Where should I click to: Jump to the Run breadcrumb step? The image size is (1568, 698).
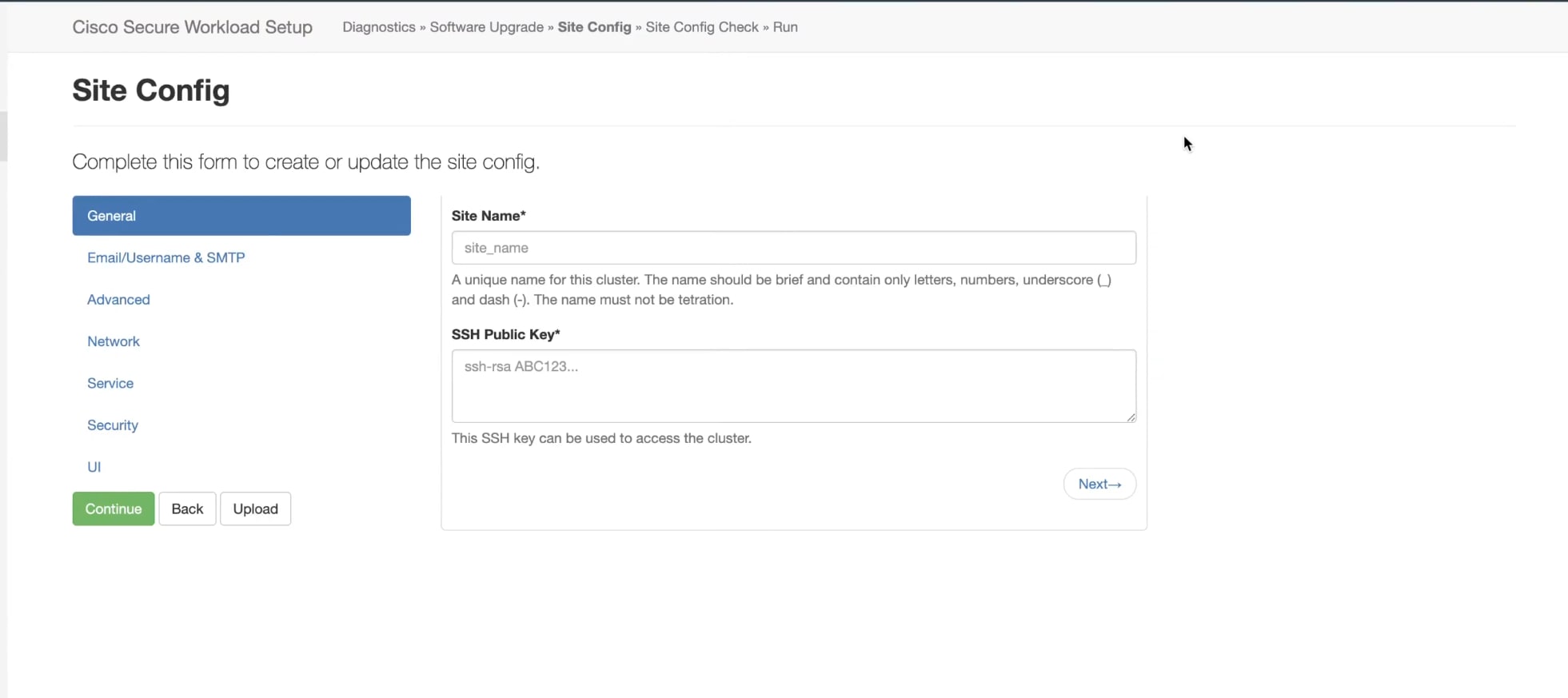click(785, 27)
